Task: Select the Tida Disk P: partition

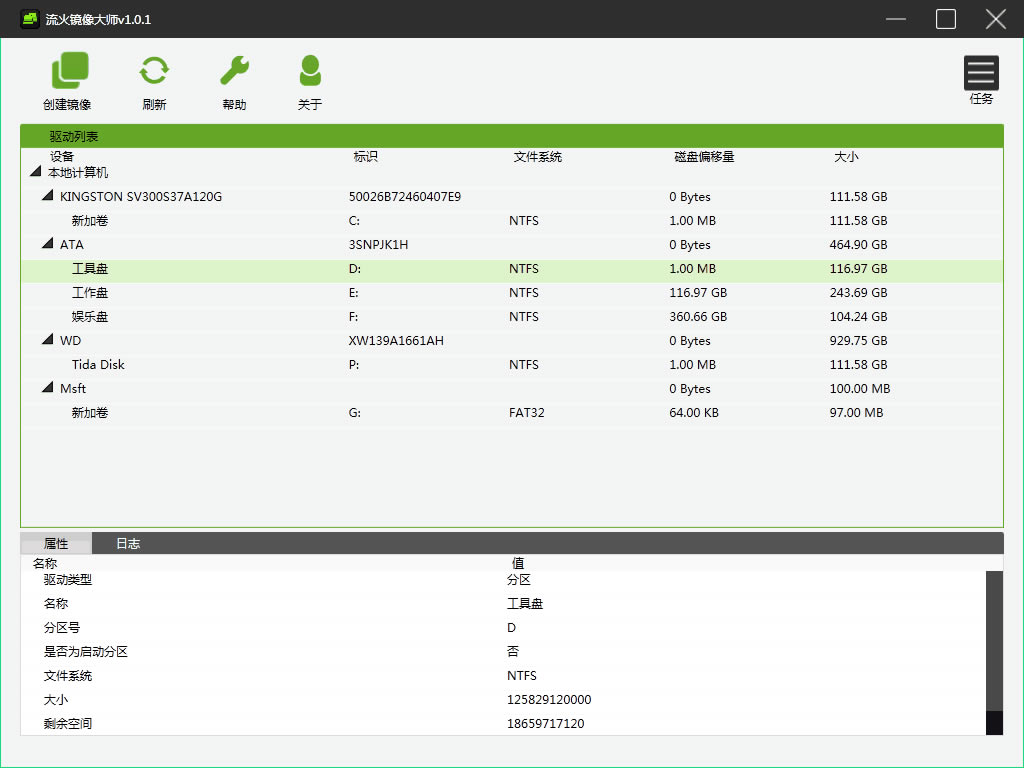Action: pyautogui.click(x=98, y=365)
